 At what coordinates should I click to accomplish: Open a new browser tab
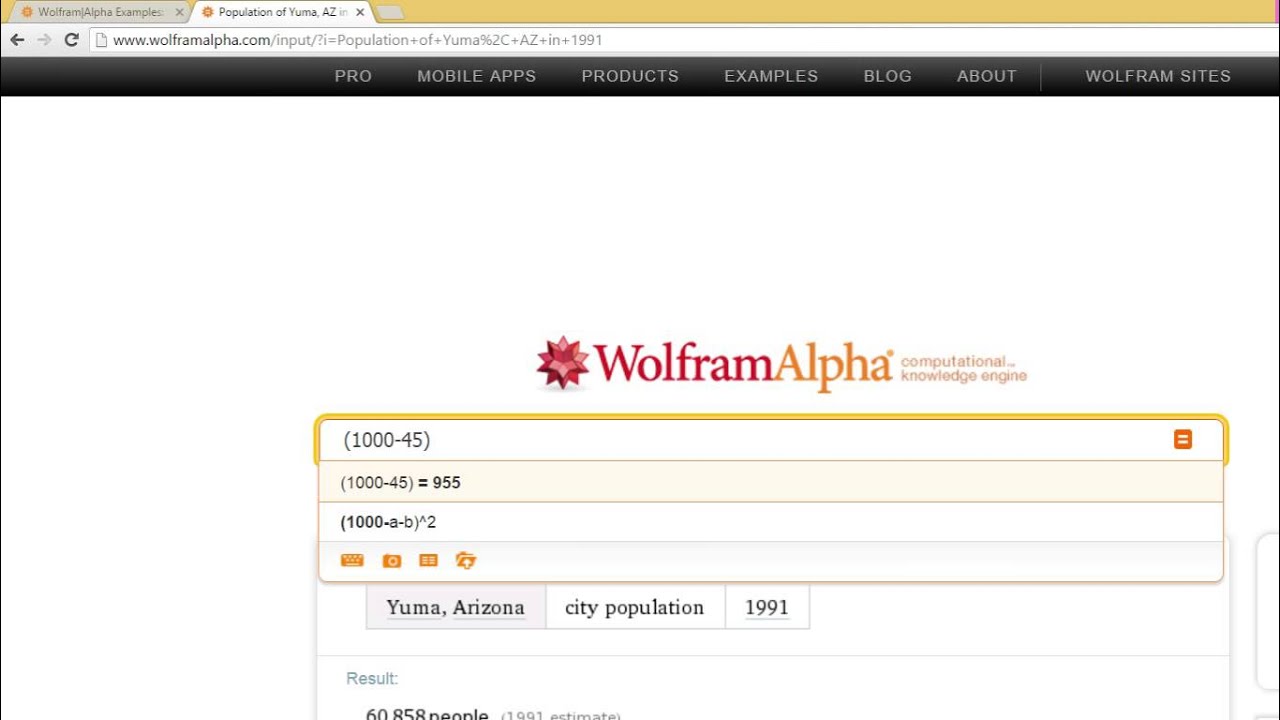coord(388,12)
